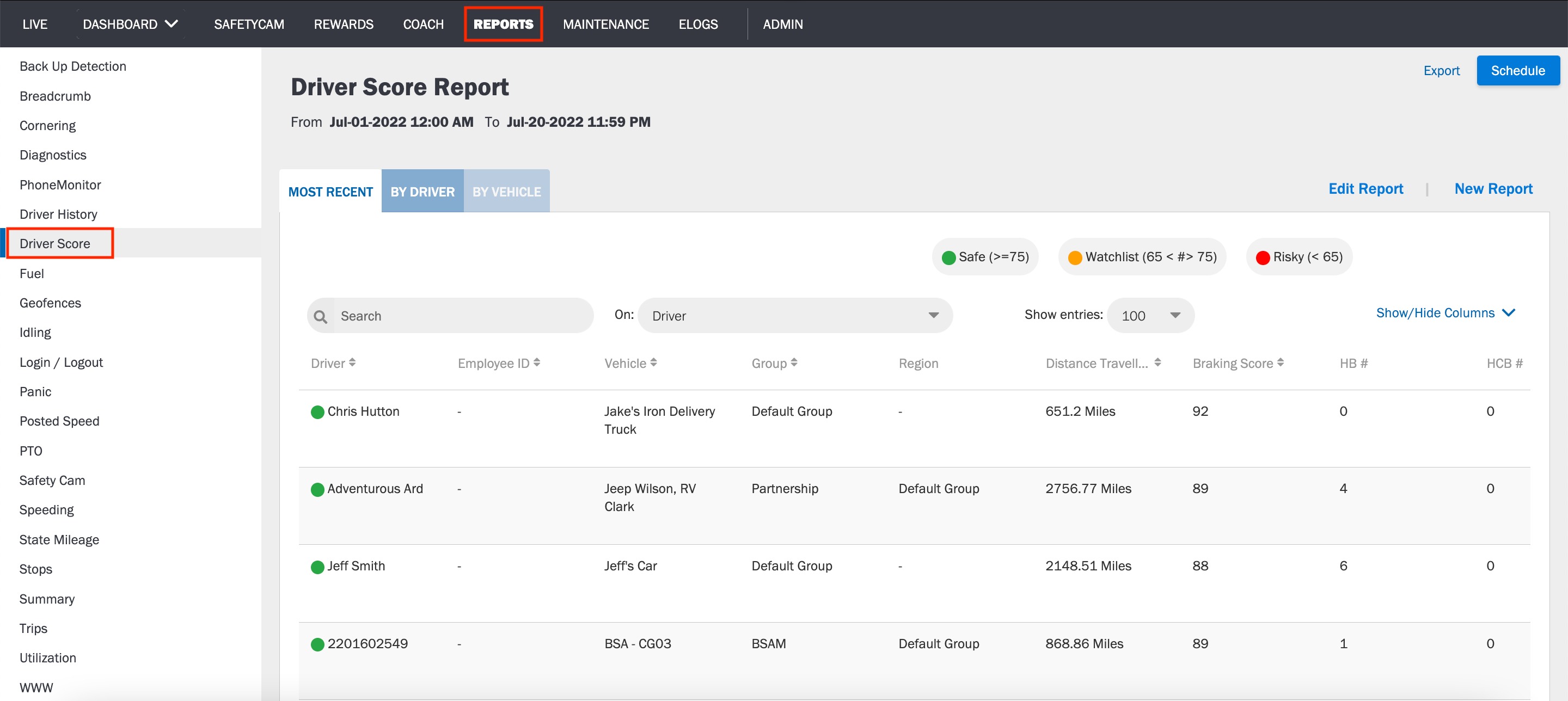Open the On: Driver dropdown
The image size is (1568, 701).
(795, 316)
